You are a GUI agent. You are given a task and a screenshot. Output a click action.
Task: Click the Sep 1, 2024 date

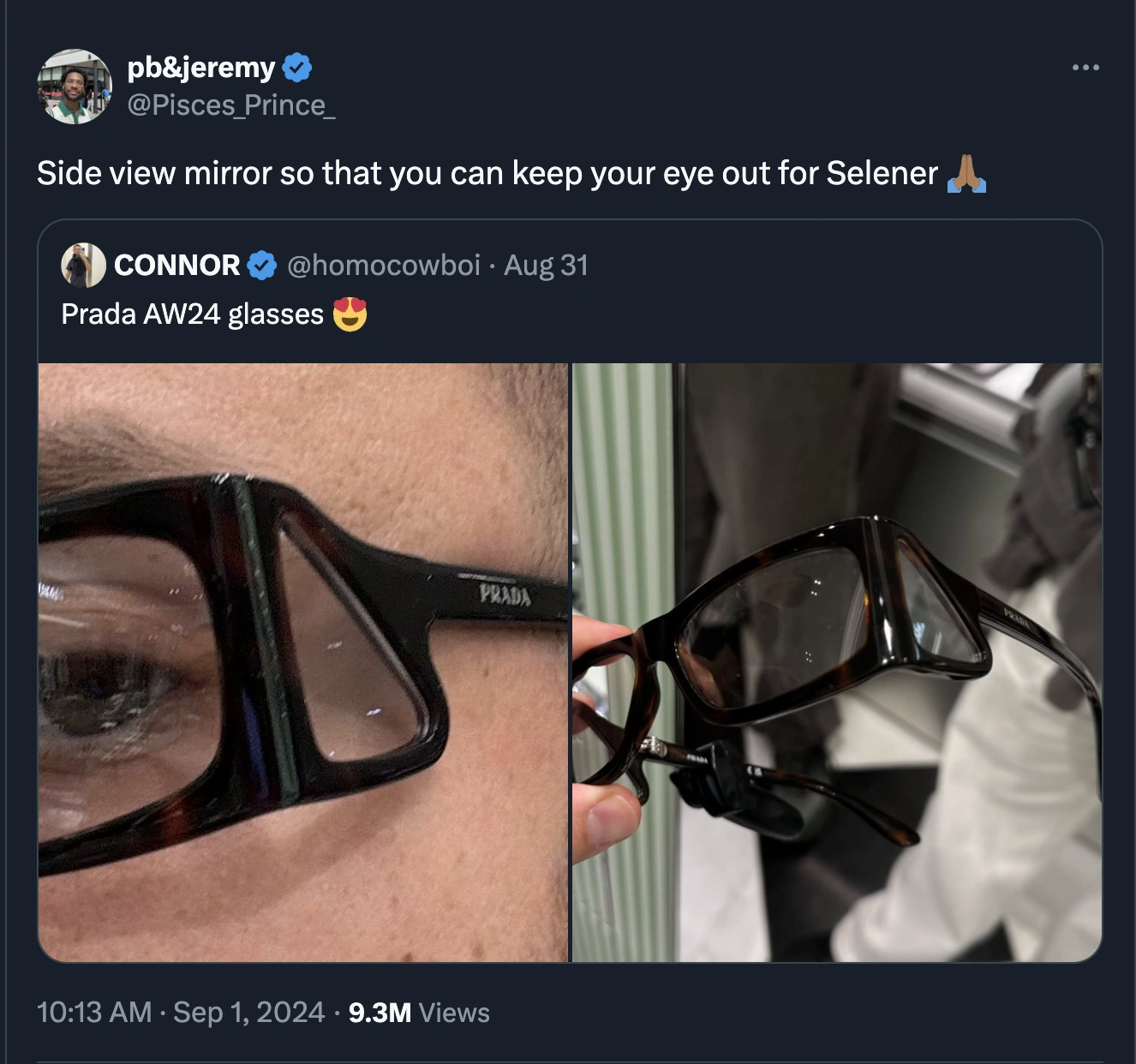(248, 1013)
